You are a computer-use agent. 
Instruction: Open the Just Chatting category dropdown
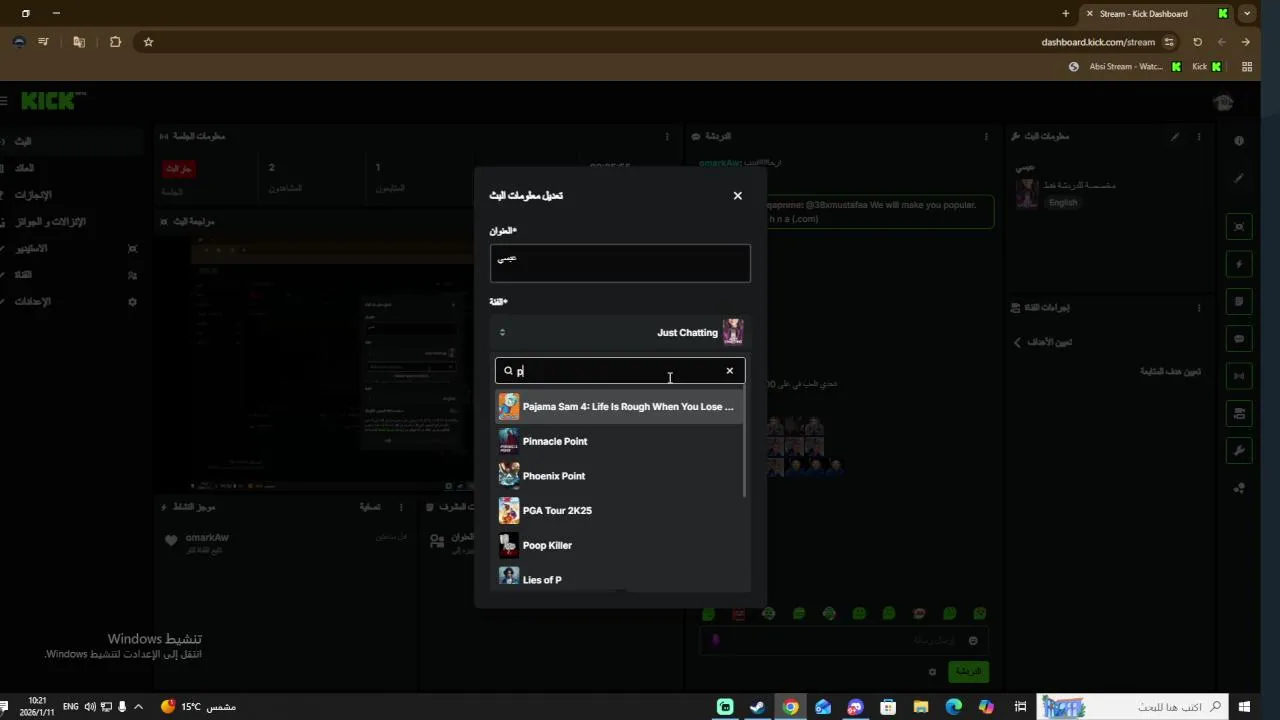point(620,332)
